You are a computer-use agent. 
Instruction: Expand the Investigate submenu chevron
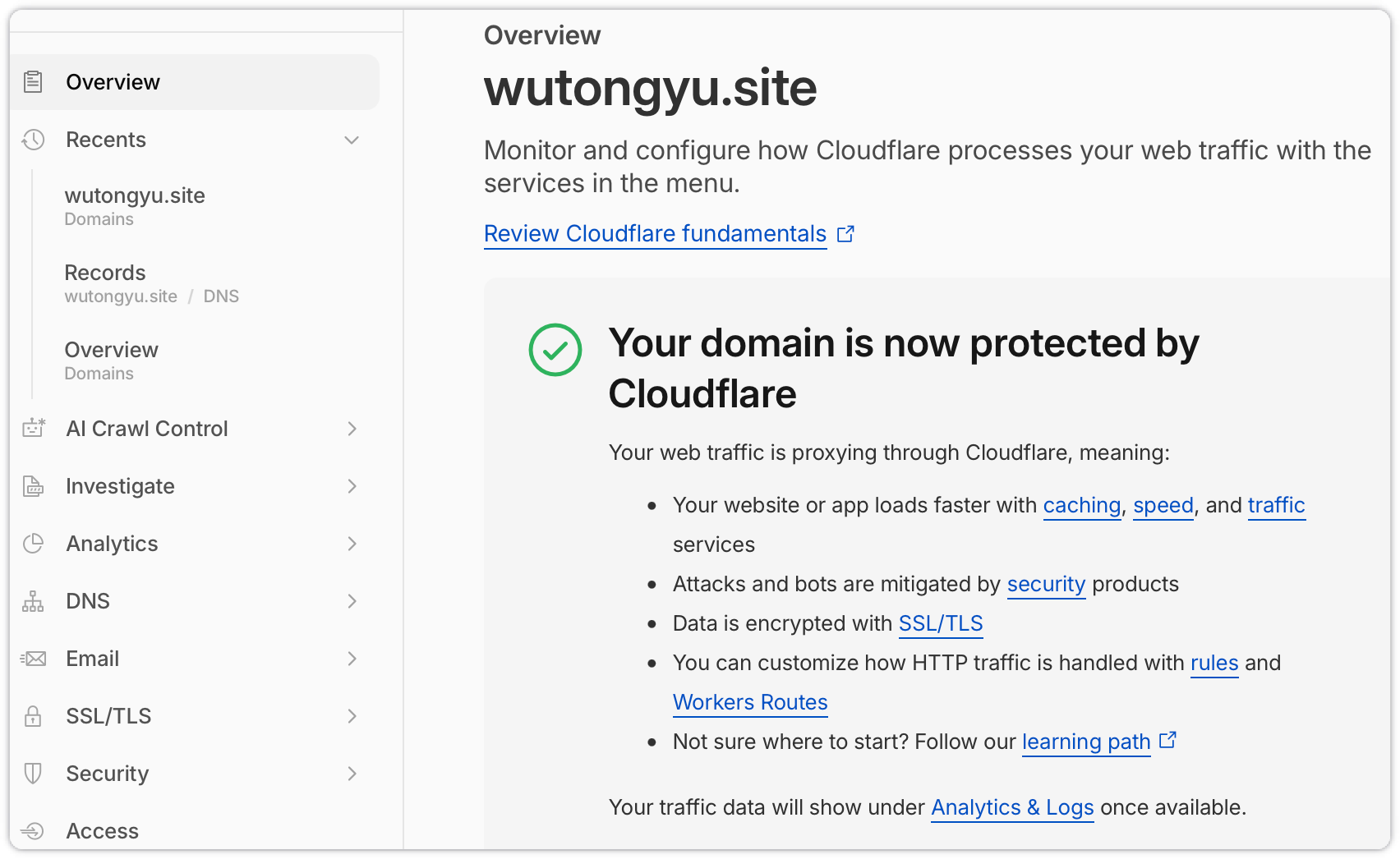[352, 486]
